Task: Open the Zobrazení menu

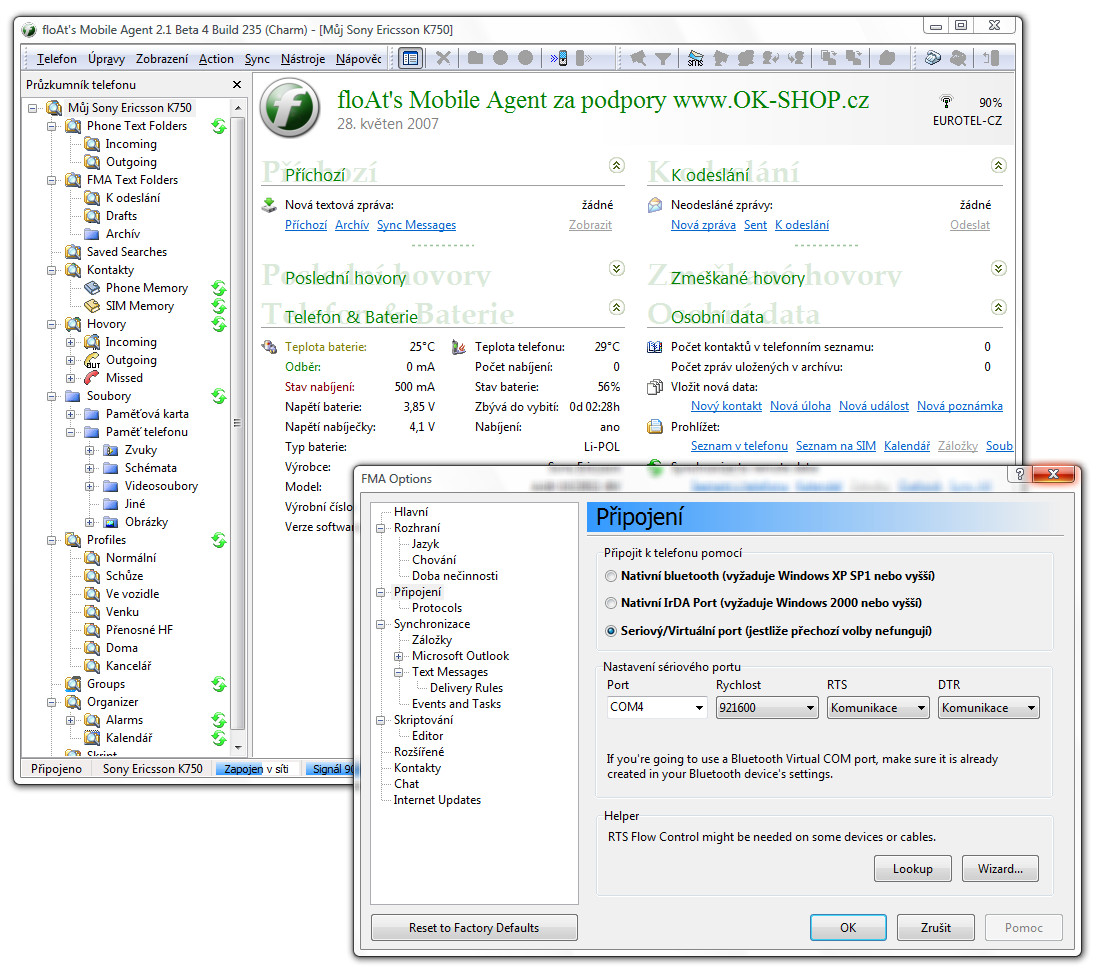Action: (162, 59)
